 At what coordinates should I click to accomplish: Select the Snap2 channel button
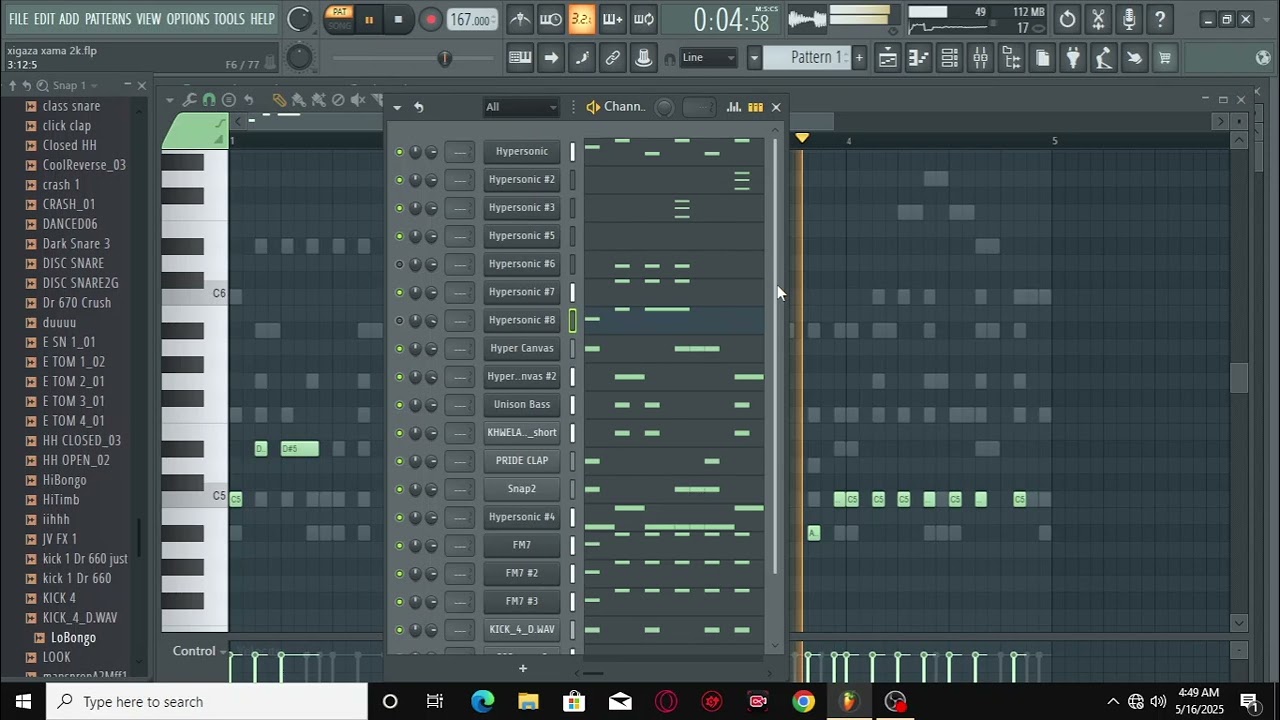[x=522, y=489]
